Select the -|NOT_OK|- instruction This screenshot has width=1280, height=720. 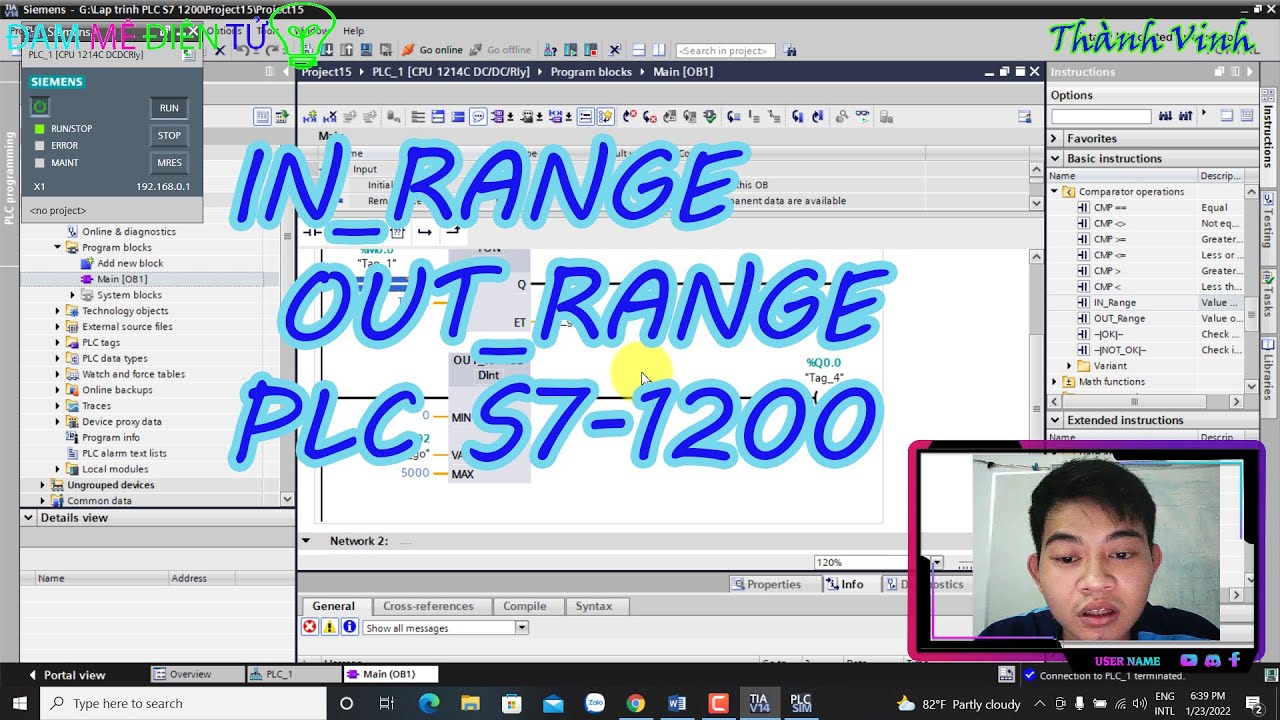(x=1119, y=350)
